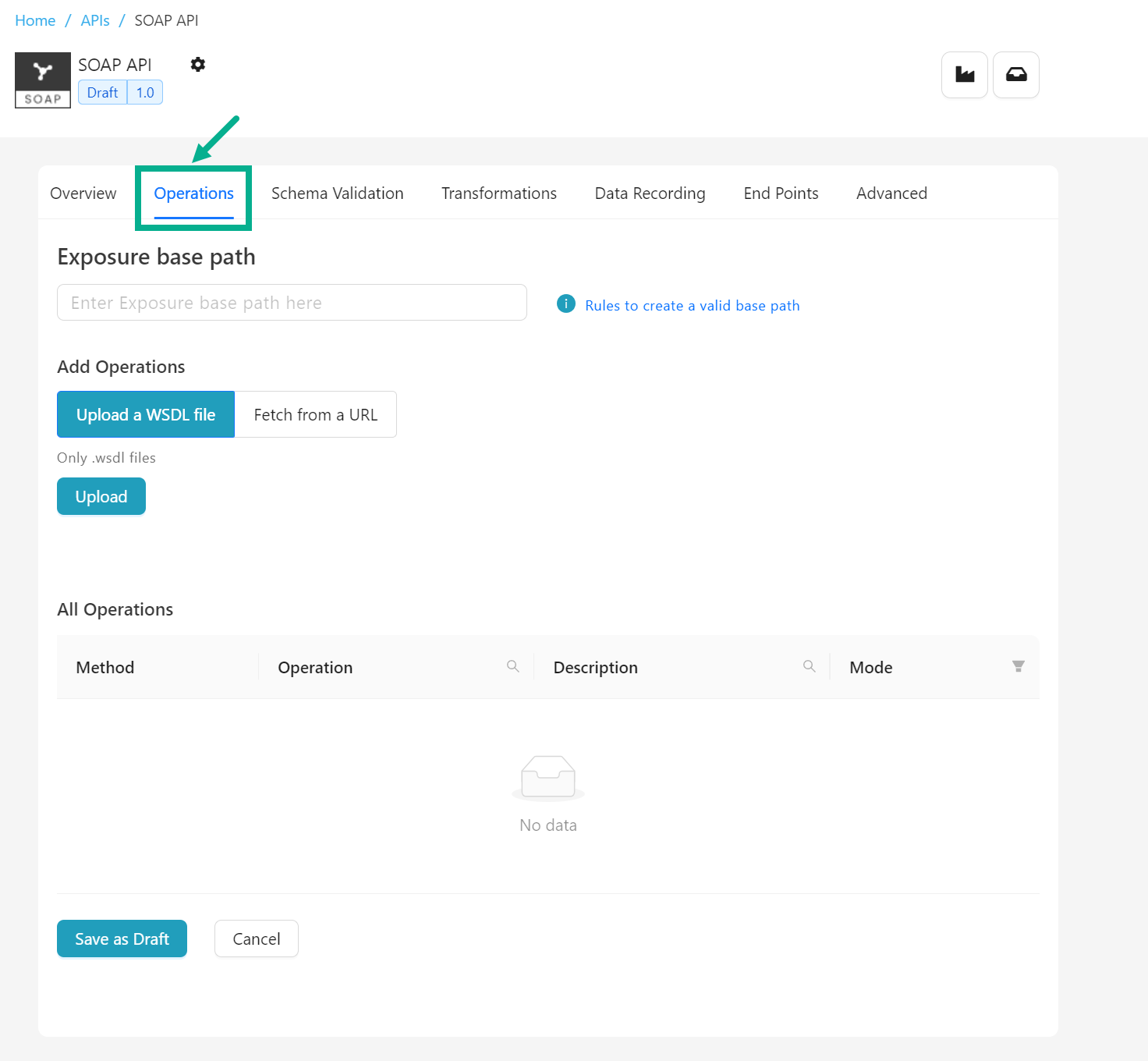
Task: Click Save as Draft
Action: coord(122,939)
